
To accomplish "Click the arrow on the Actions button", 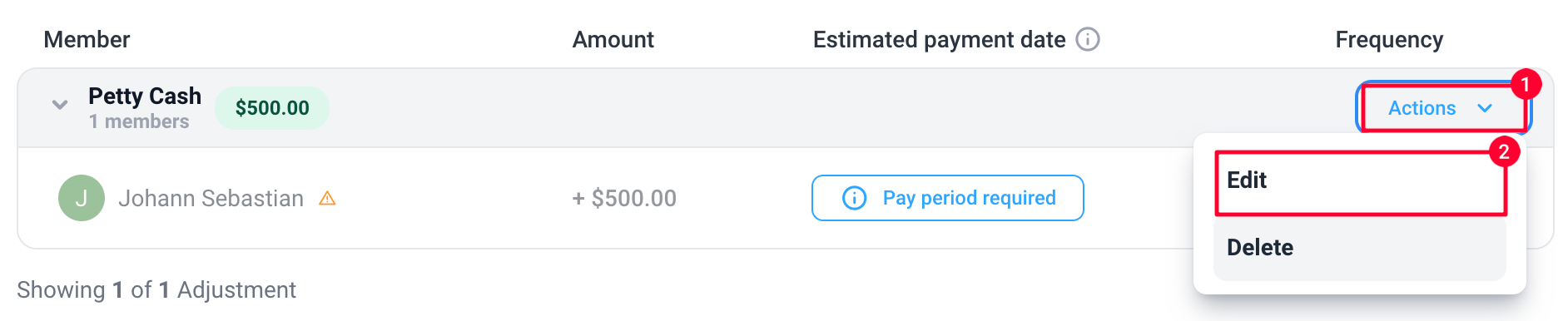I will (1485, 108).
